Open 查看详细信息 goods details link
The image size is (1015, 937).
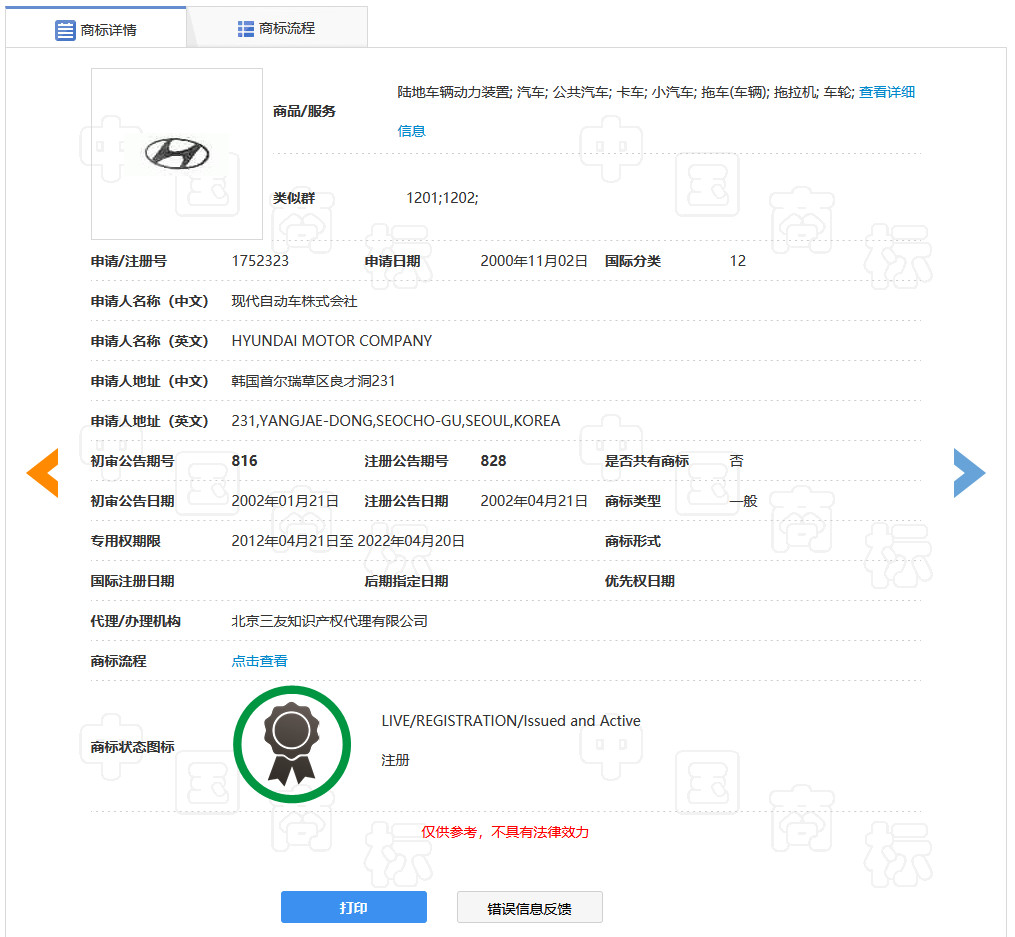[x=886, y=92]
